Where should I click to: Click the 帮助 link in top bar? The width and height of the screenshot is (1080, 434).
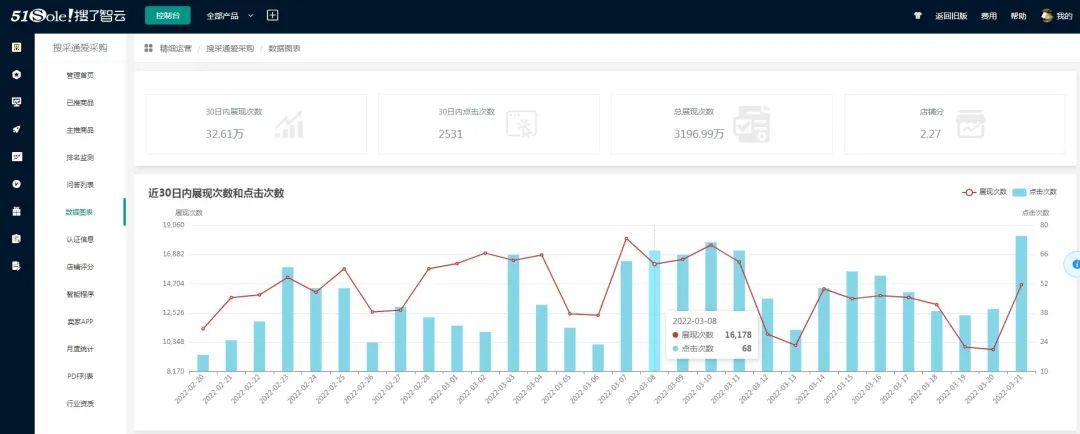(1018, 16)
